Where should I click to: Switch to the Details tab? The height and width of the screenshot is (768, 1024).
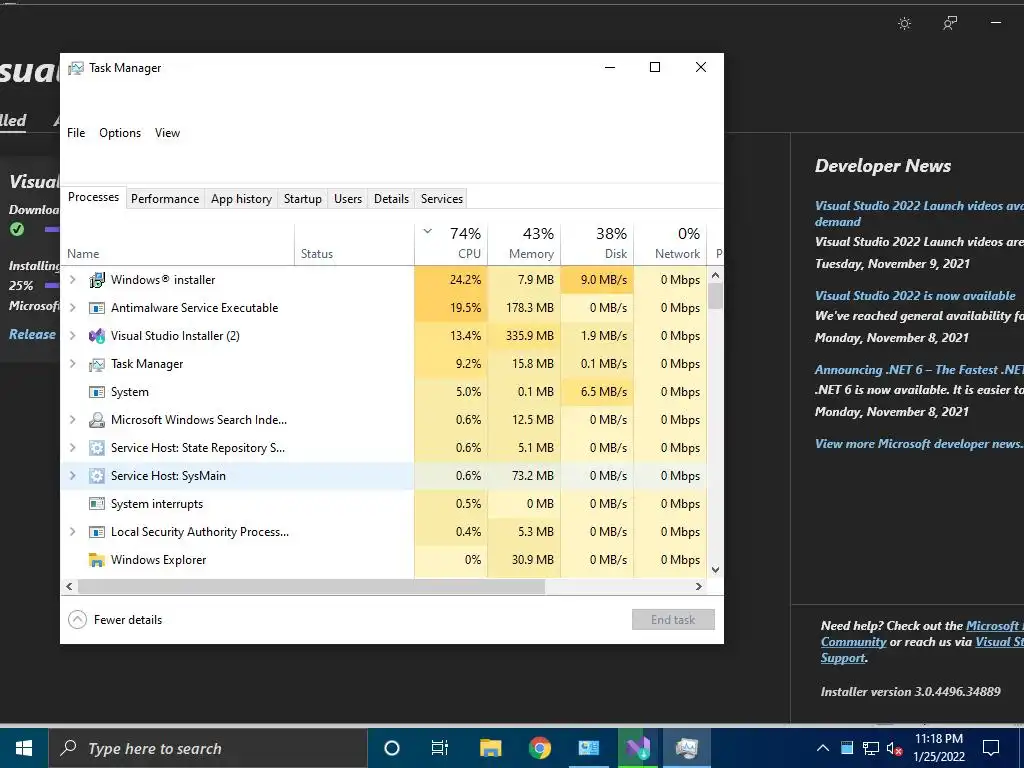coord(391,199)
